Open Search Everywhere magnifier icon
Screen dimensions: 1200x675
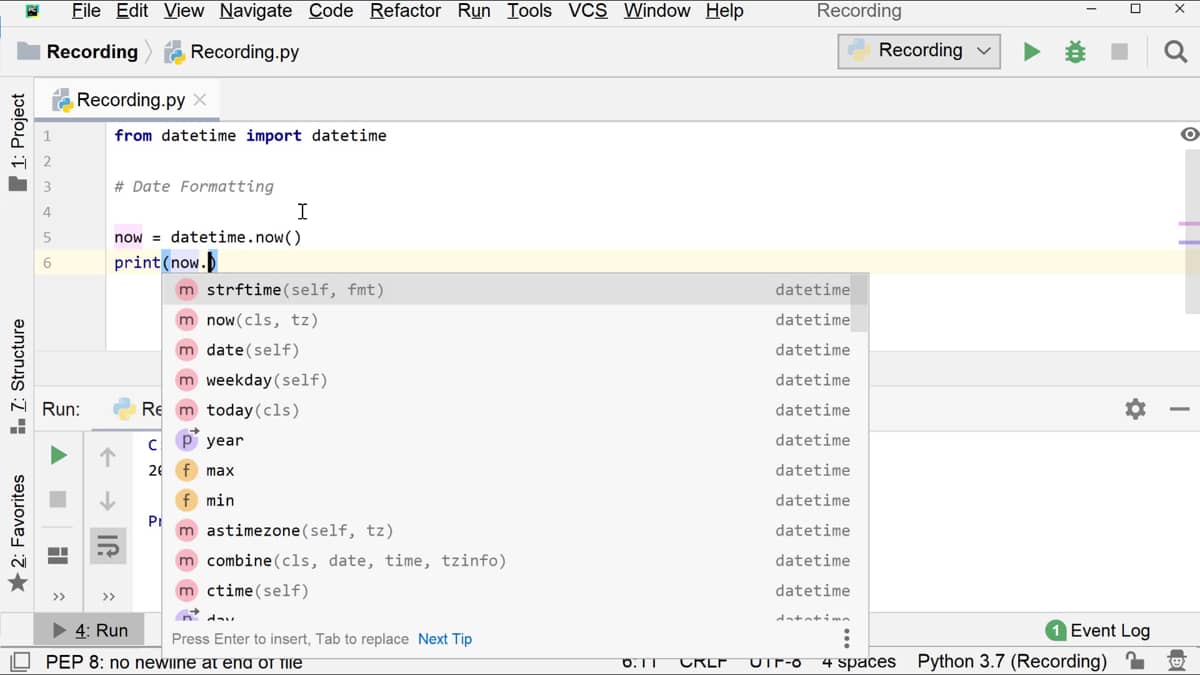point(1176,51)
